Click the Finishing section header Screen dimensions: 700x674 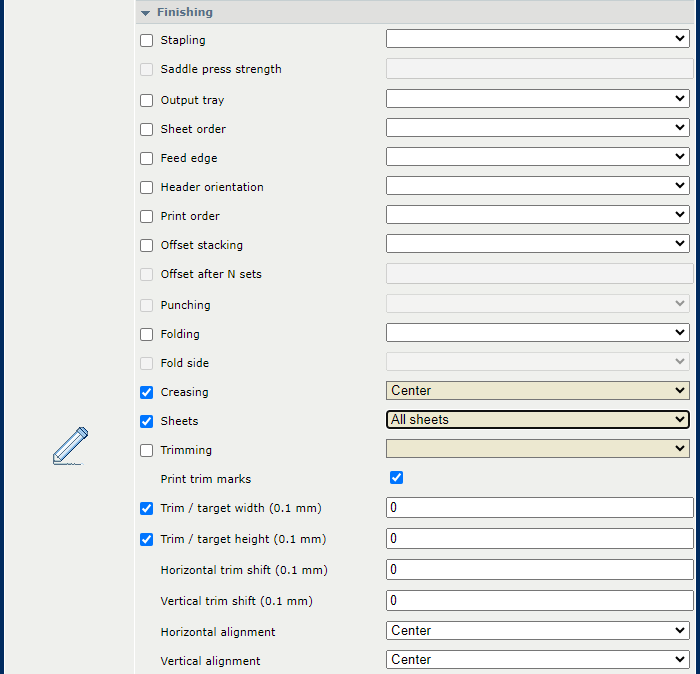pyautogui.click(x=415, y=12)
